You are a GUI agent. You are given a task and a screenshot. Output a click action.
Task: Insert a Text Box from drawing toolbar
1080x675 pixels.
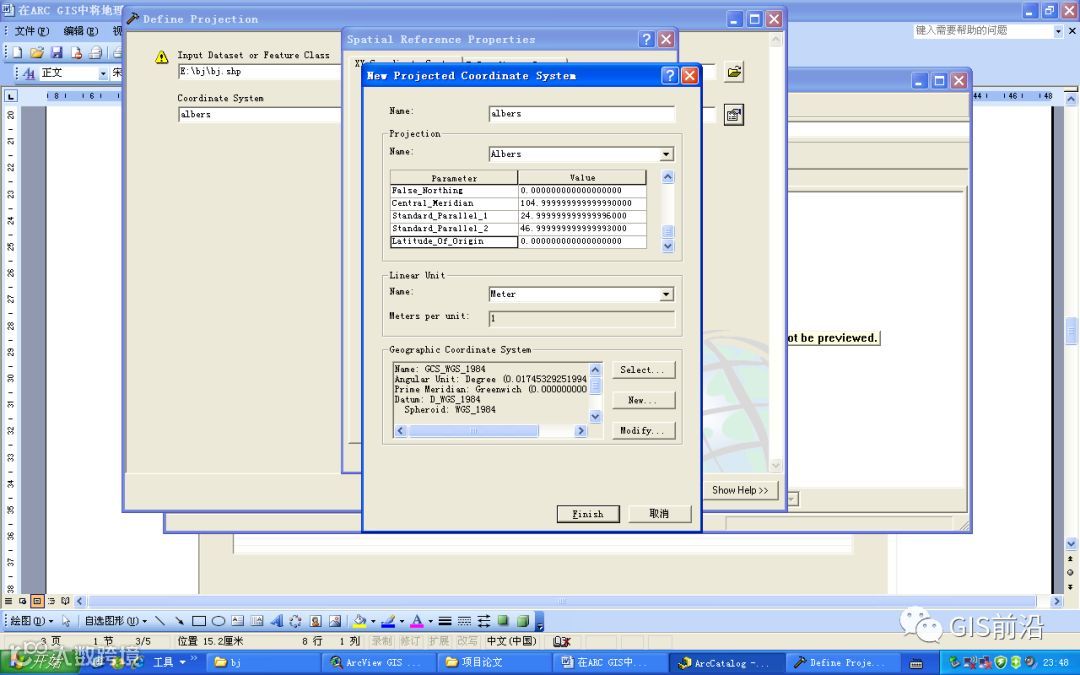tap(238, 621)
